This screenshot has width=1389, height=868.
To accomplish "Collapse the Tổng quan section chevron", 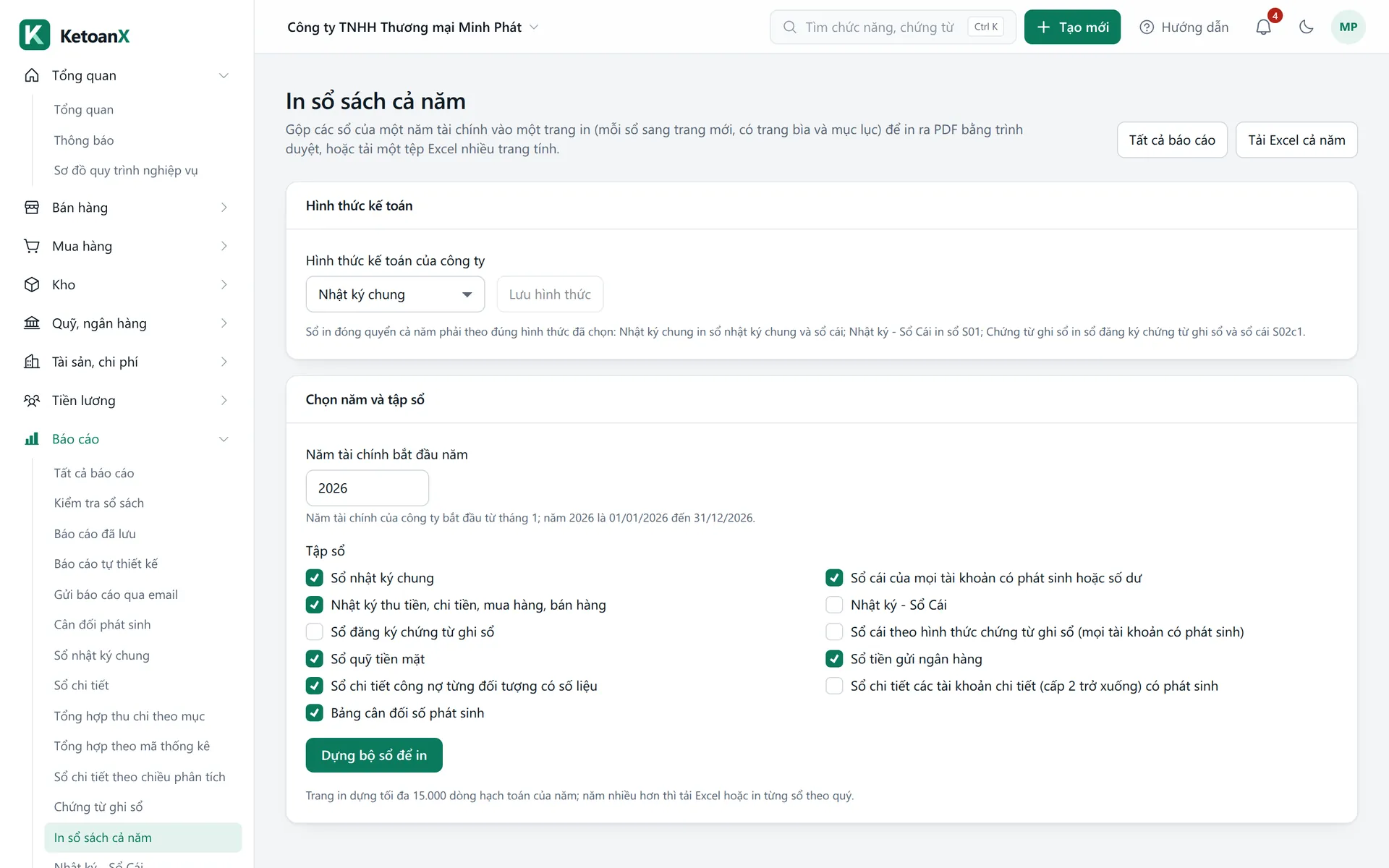I will coord(224,75).
